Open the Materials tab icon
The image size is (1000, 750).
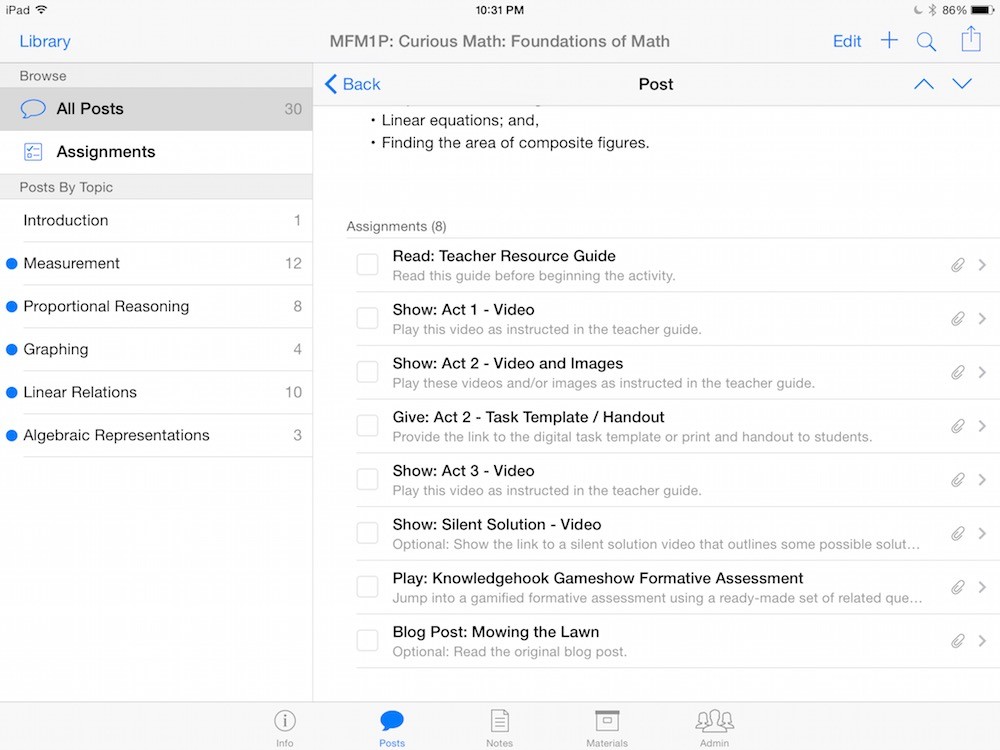tap(607, 726)
